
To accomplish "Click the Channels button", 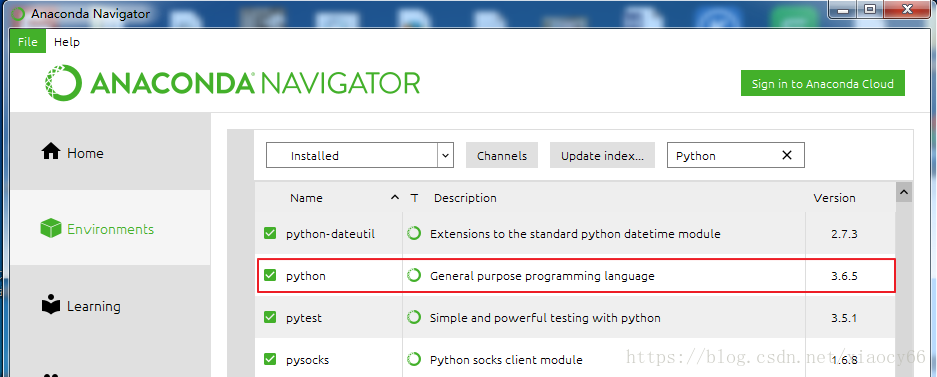I will point(502,155).
